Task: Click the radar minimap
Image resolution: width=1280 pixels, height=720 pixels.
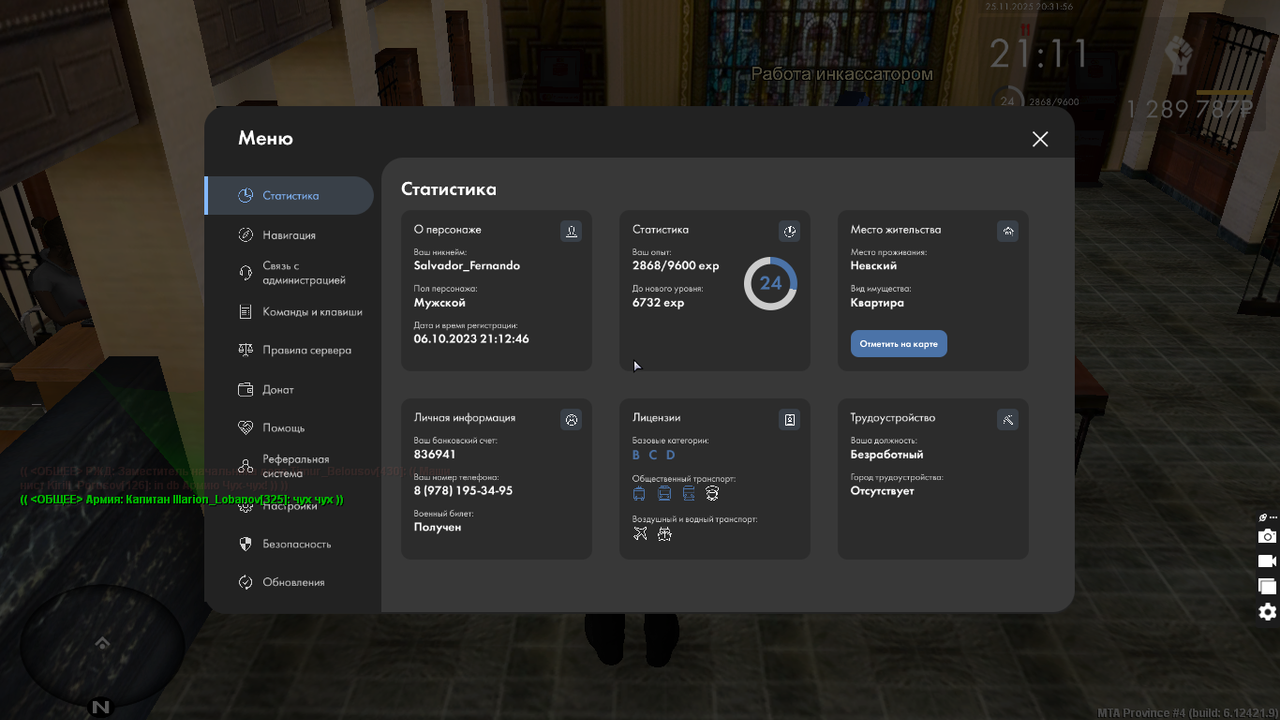Action: coord(102,645)
